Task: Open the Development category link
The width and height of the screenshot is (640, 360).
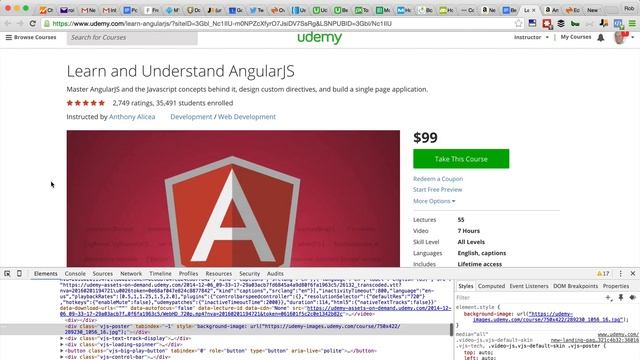Action: pos(191,117)
